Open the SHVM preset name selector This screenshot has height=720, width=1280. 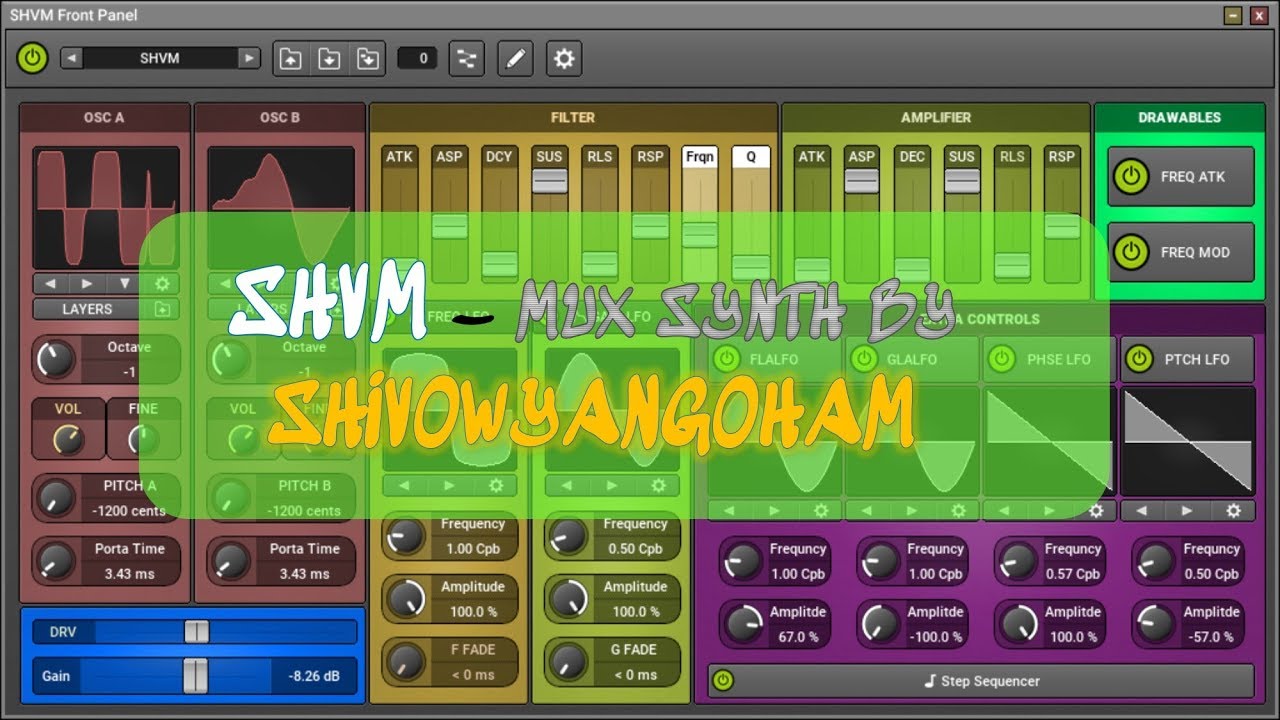click(x=160, y=58)
